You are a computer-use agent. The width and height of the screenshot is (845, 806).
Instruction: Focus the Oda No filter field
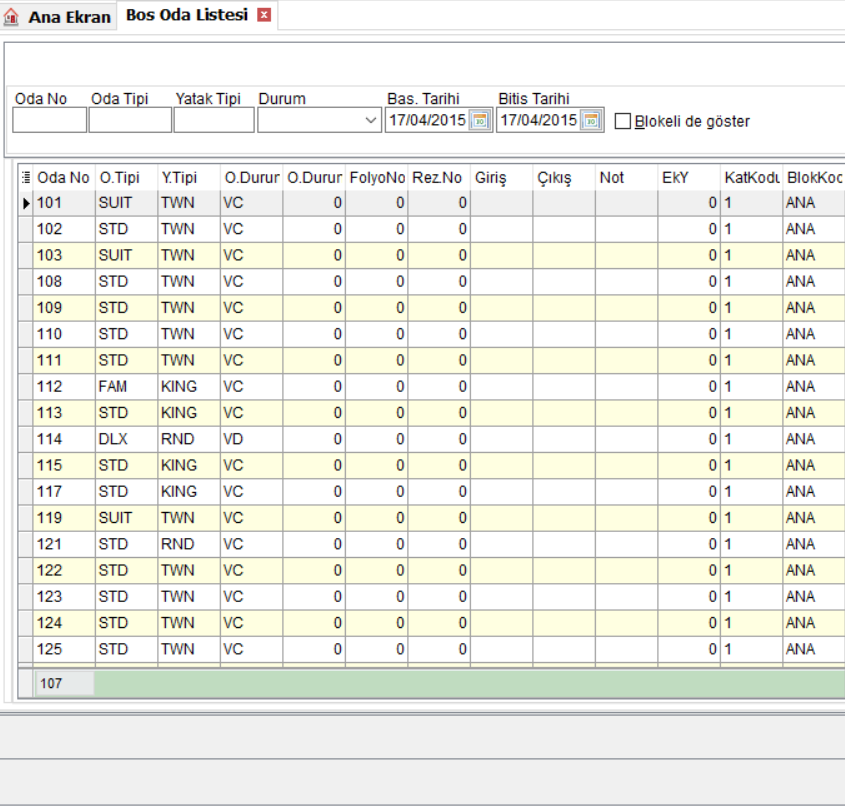50,120
